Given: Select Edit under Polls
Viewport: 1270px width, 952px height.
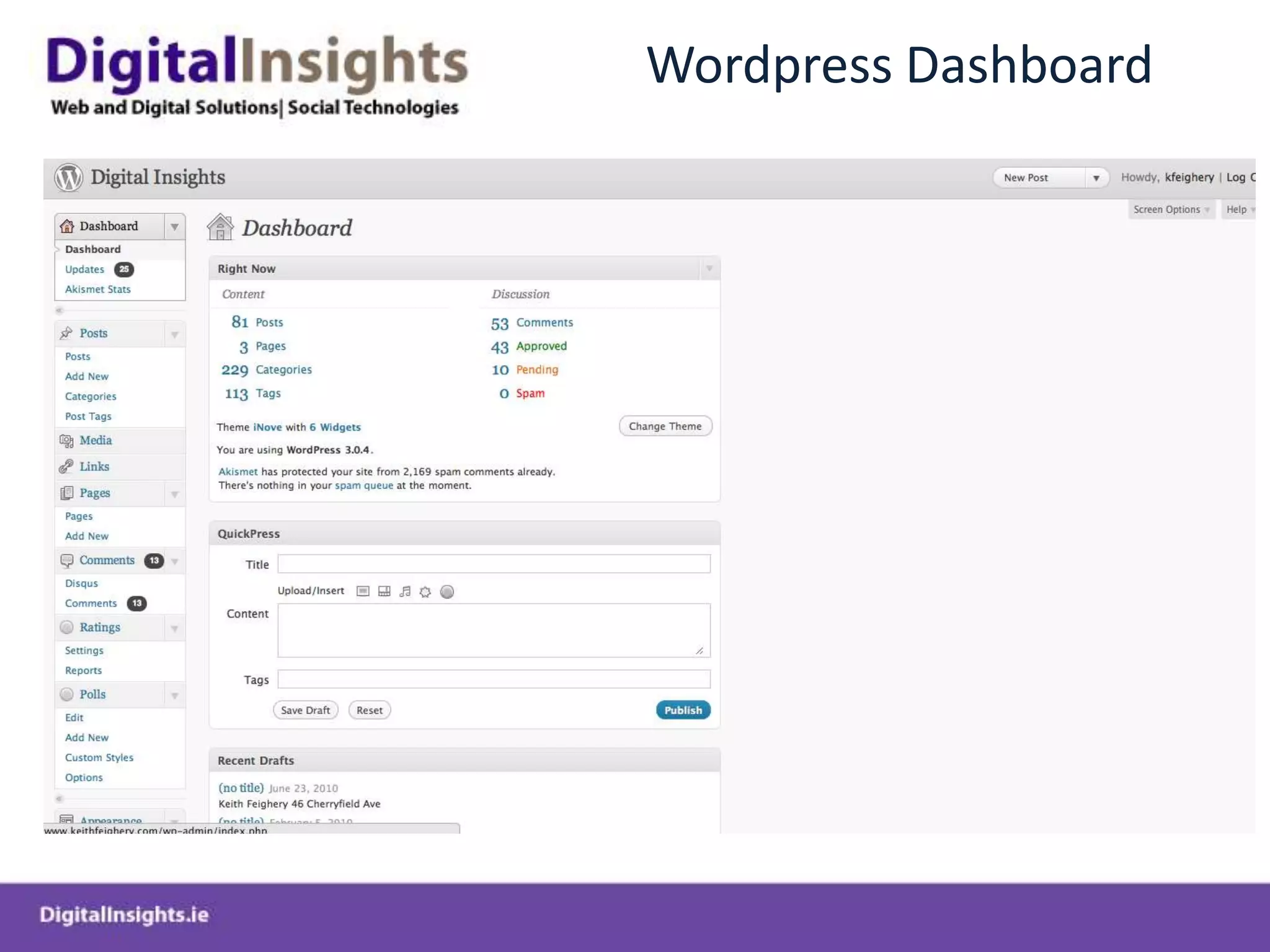Looking at the screenshot, I should (x=74, y=718).
